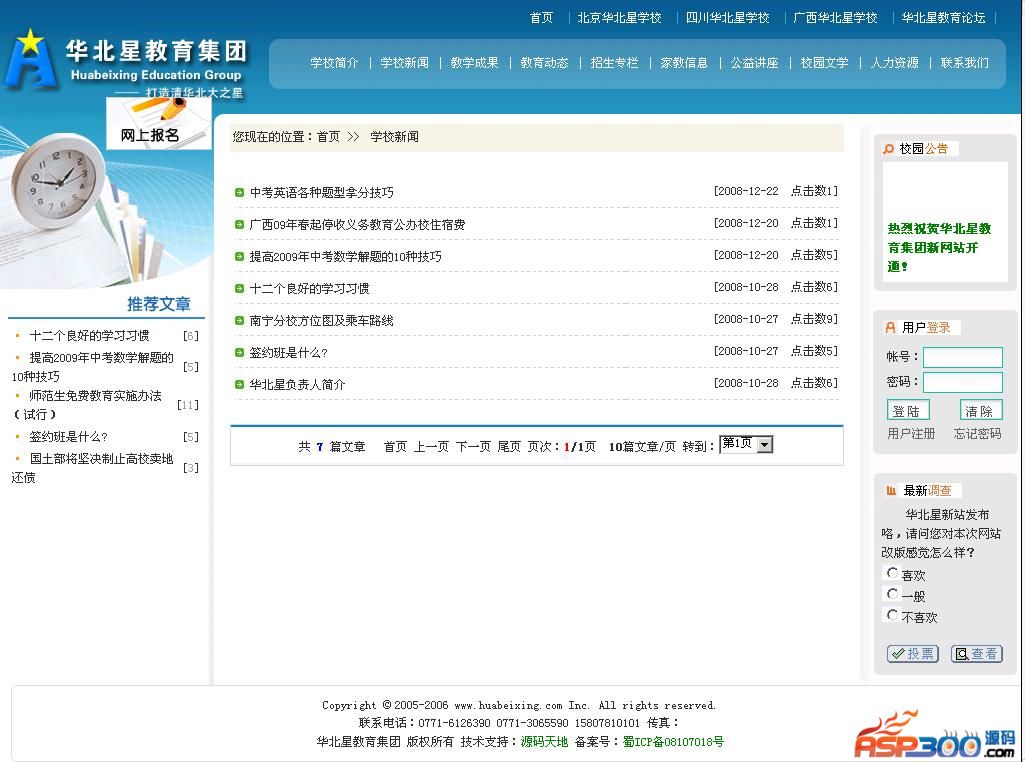Viewport: 1025px width, 762px height.
Task: Open 学校简介 in the navigation bar
Action: [334, 63]
